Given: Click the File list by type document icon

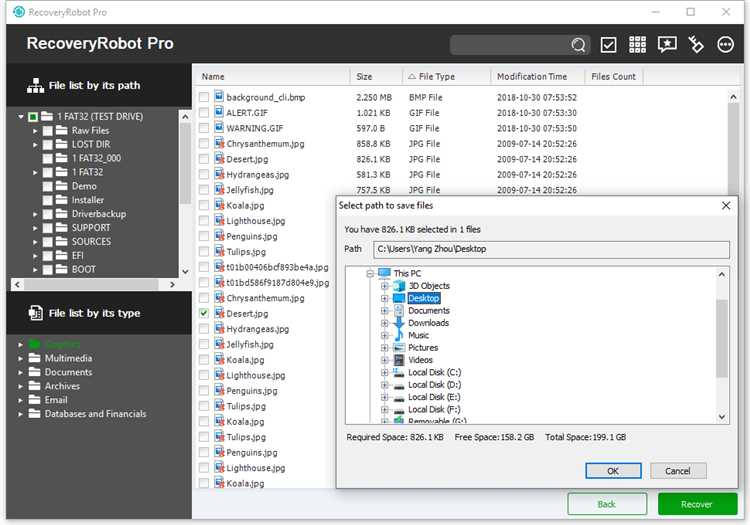Looking at the screenshot, I should [x=35, y=313].
